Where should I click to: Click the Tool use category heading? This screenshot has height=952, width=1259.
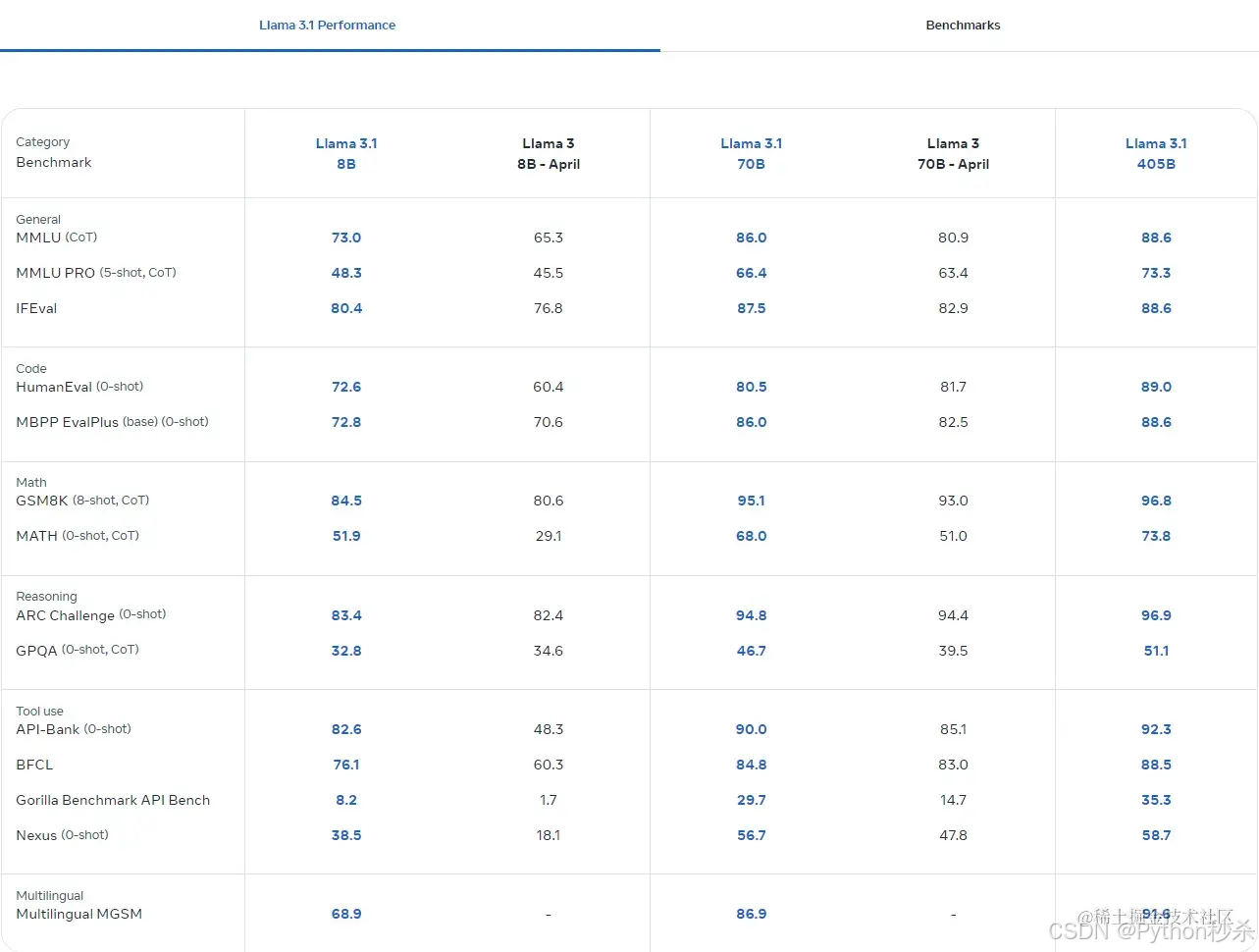(x=39, y=712)
